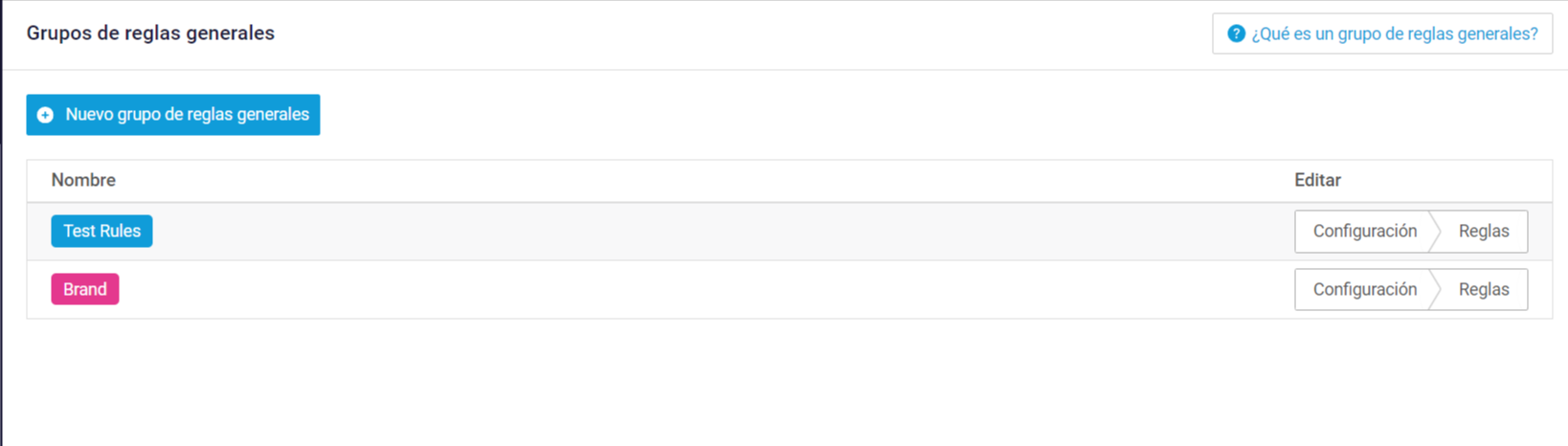Click the chevron separator in the Brand row
This screenshot has height=446, width=1568.
1434,289
